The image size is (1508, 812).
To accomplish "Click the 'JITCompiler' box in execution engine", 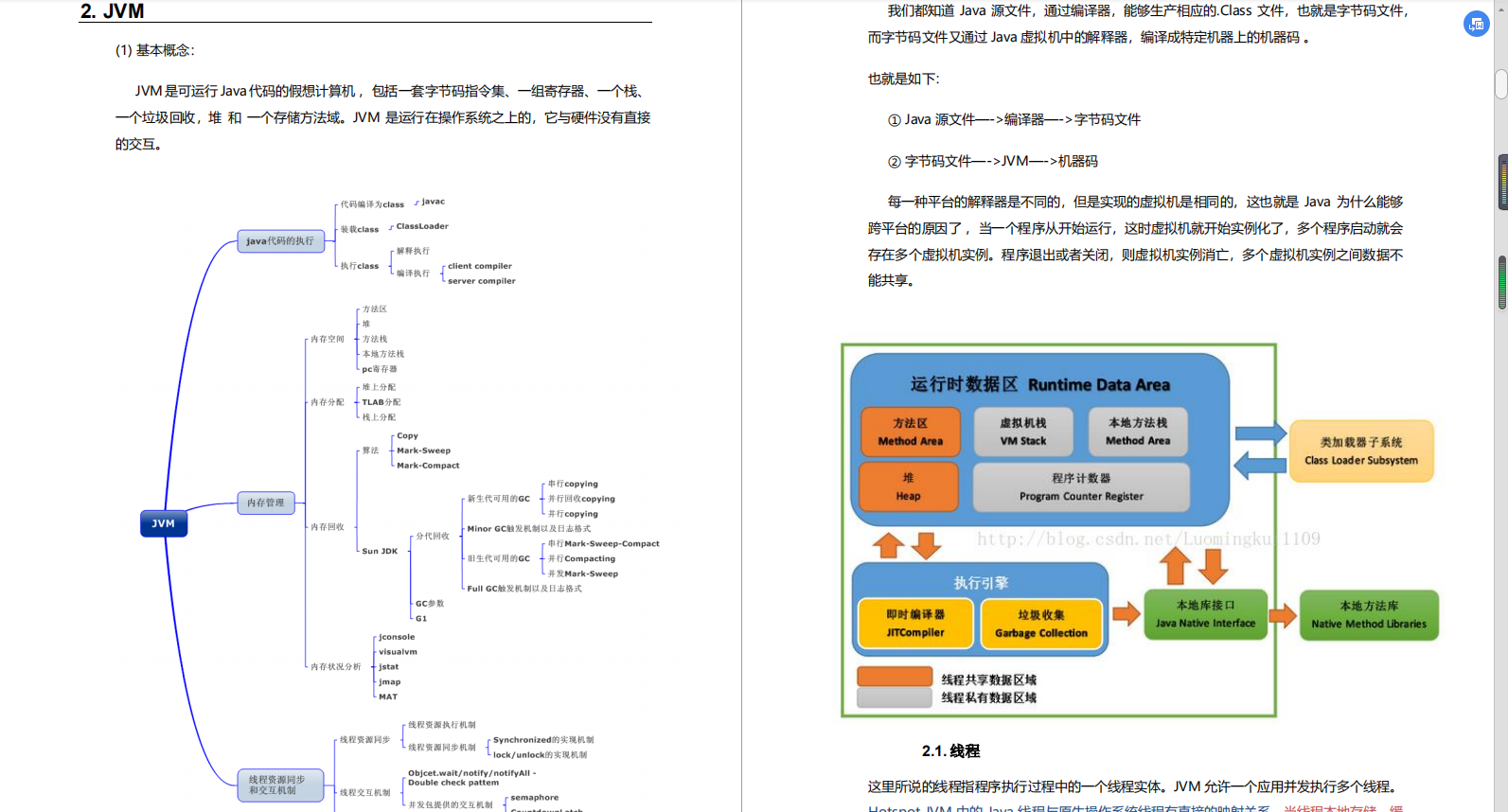I will [915, 624].
